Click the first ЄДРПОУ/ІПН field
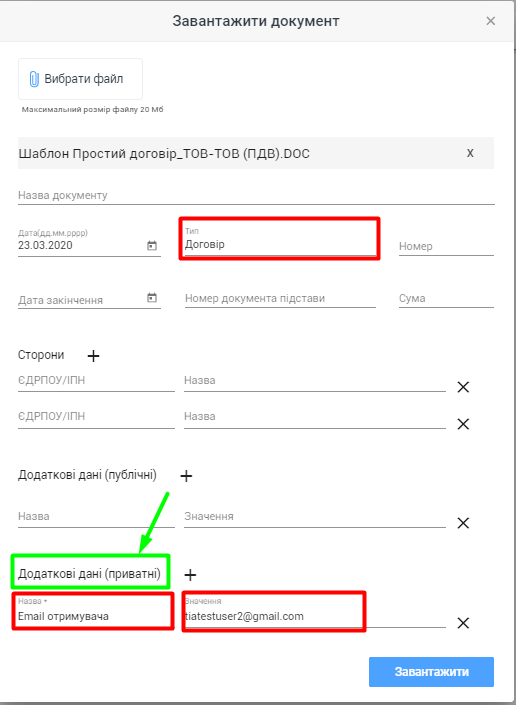The image size is (516, 705). coord(96,381)
